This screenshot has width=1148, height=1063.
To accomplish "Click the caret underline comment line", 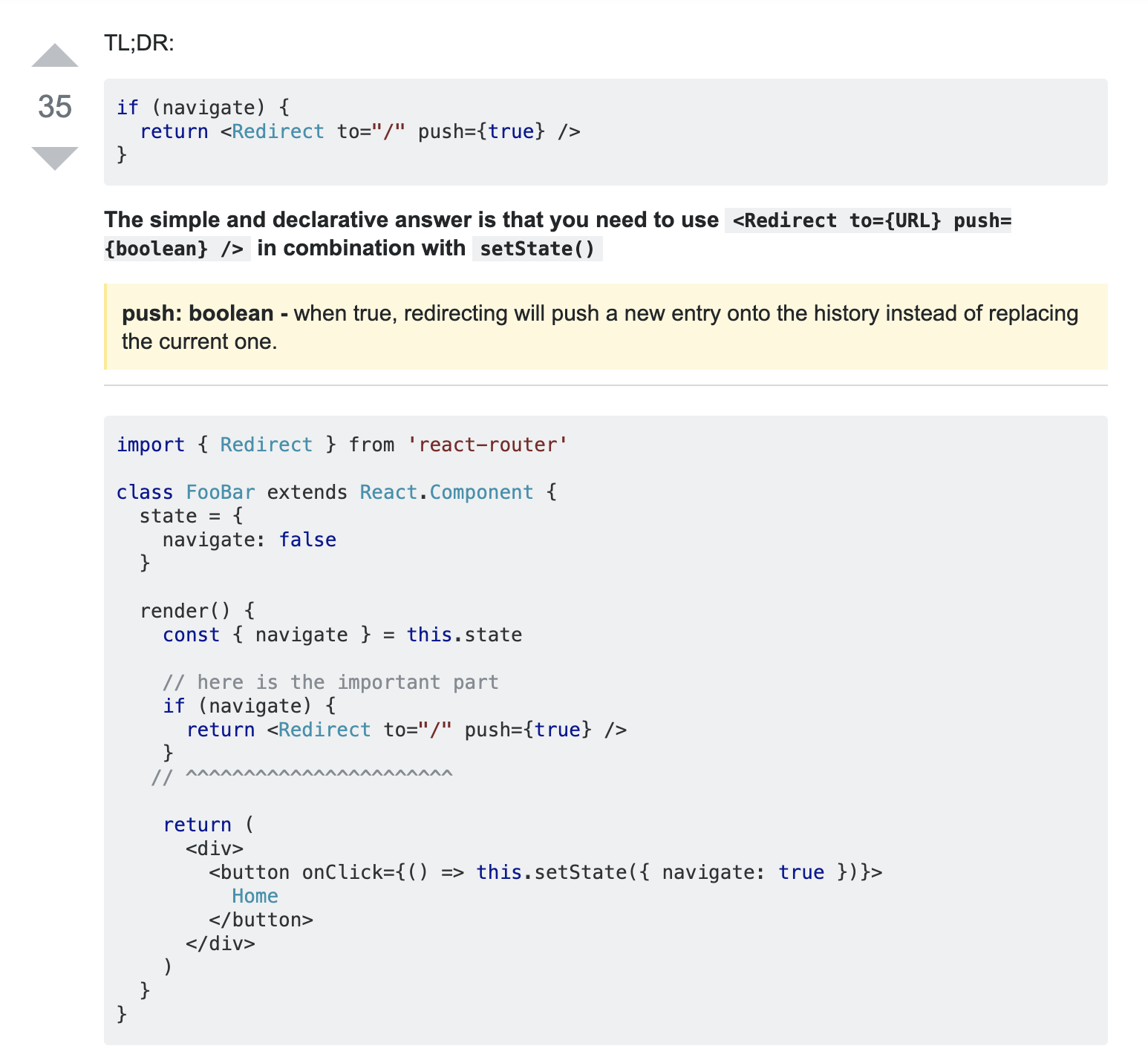I will (301, 777).
